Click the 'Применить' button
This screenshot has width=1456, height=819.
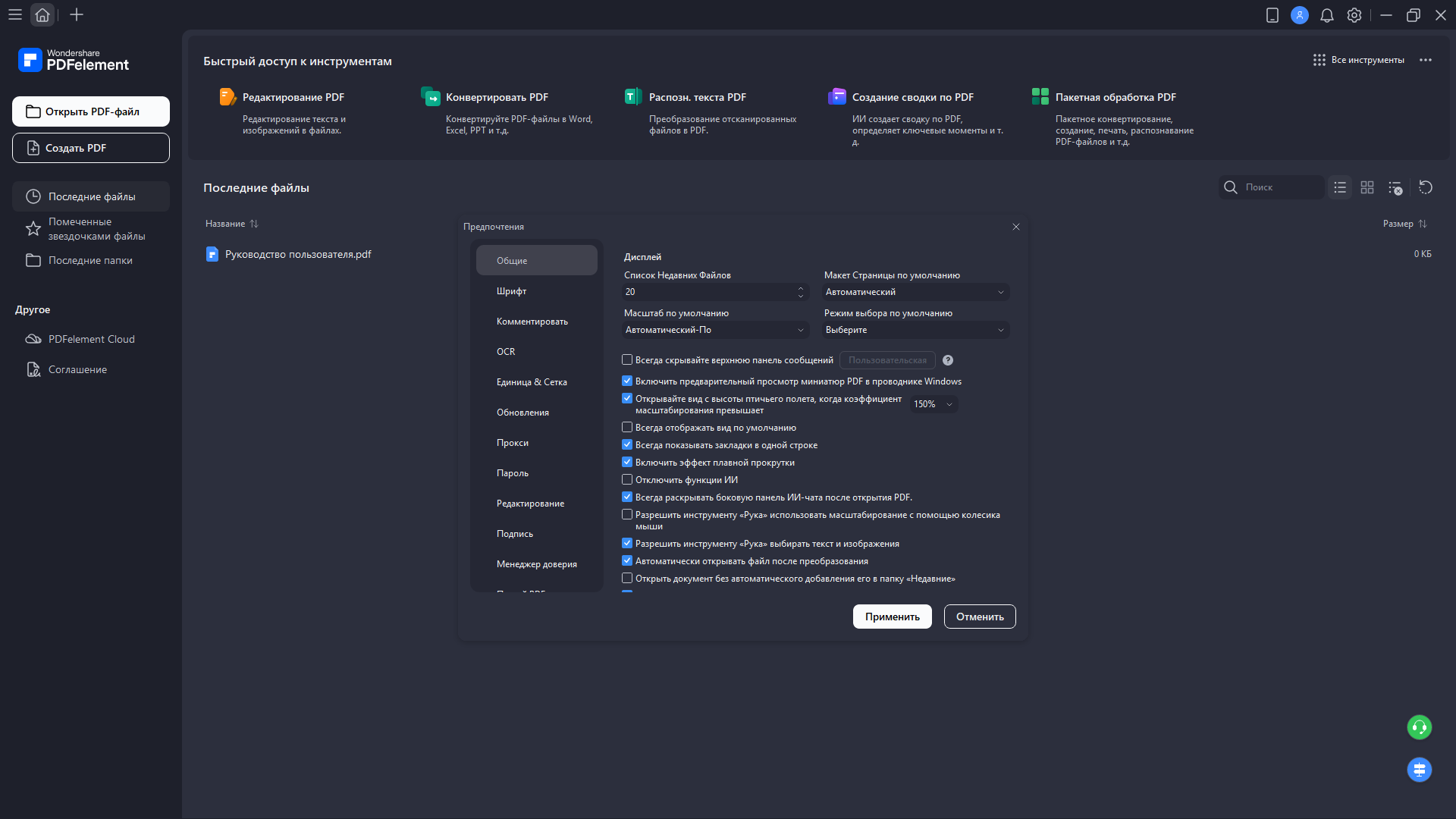(x=892, y=617)
